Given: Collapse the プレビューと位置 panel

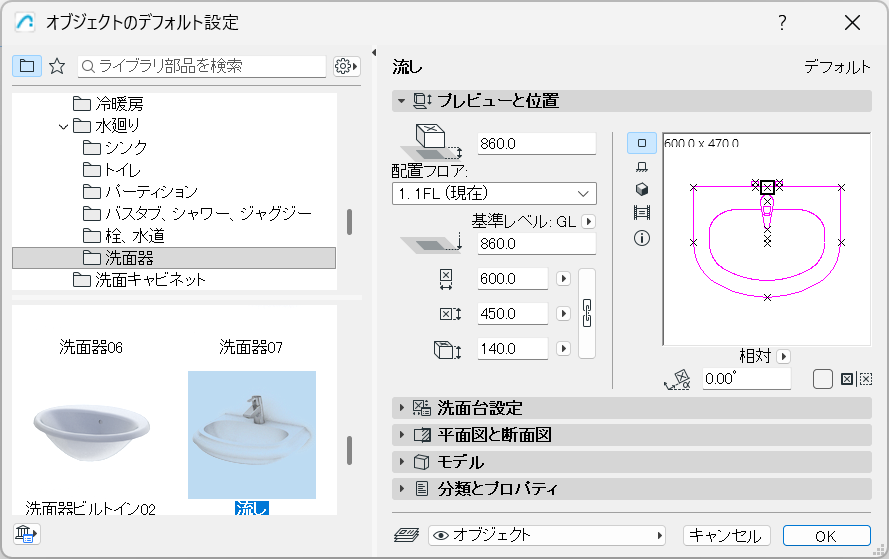Looking at the screenshot, I should pyautogui.click(x=401, y=101).
